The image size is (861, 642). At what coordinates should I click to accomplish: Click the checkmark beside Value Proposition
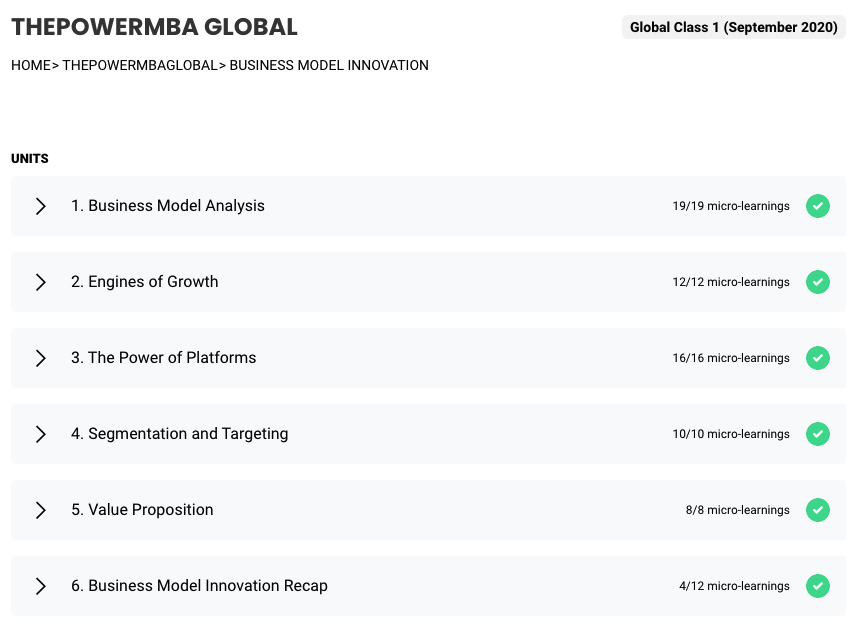[x=818, y=510]
